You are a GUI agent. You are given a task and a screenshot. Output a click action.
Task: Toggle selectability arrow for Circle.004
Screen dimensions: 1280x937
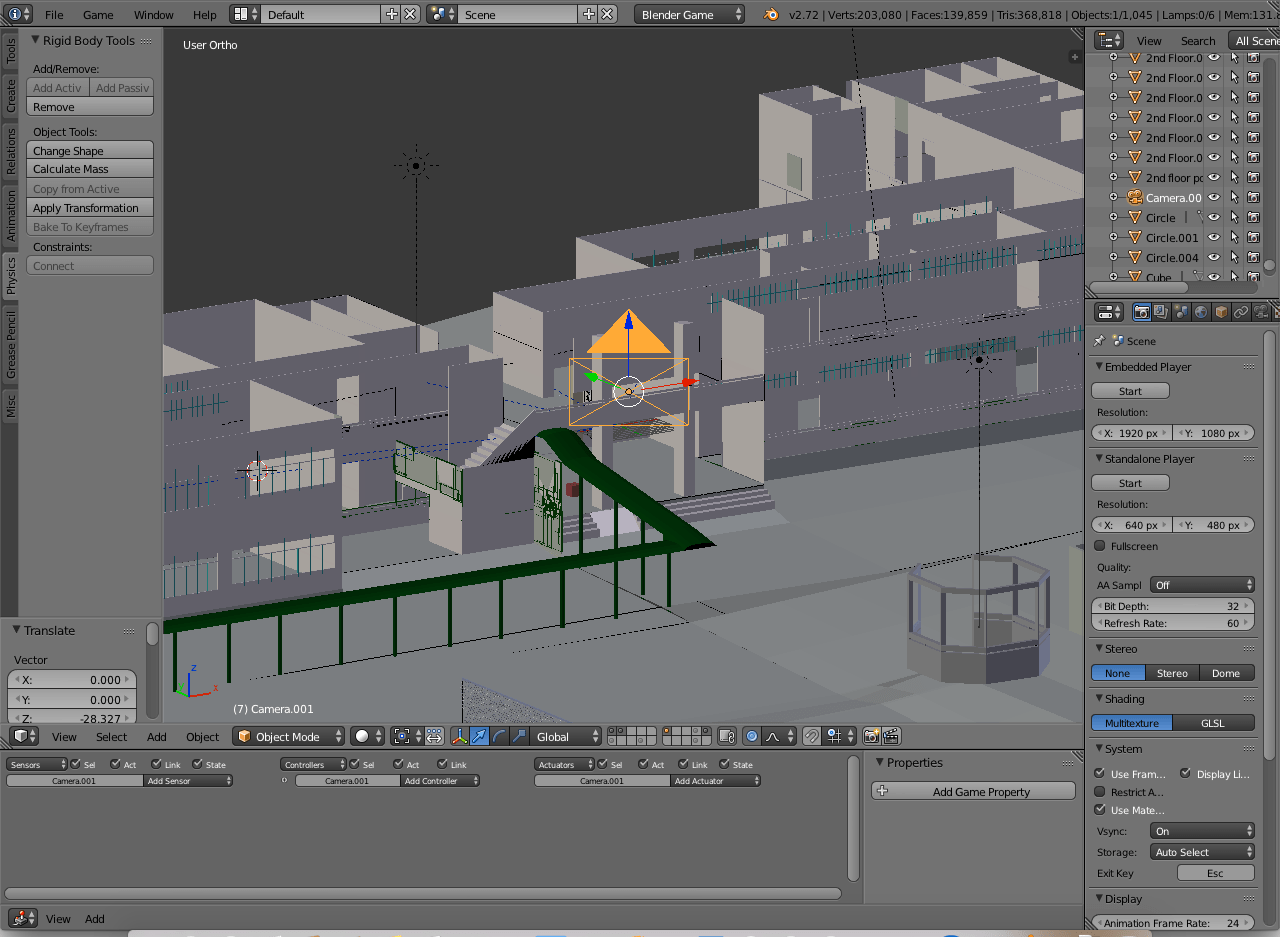pyautogui.click(x=1234, y=258)
